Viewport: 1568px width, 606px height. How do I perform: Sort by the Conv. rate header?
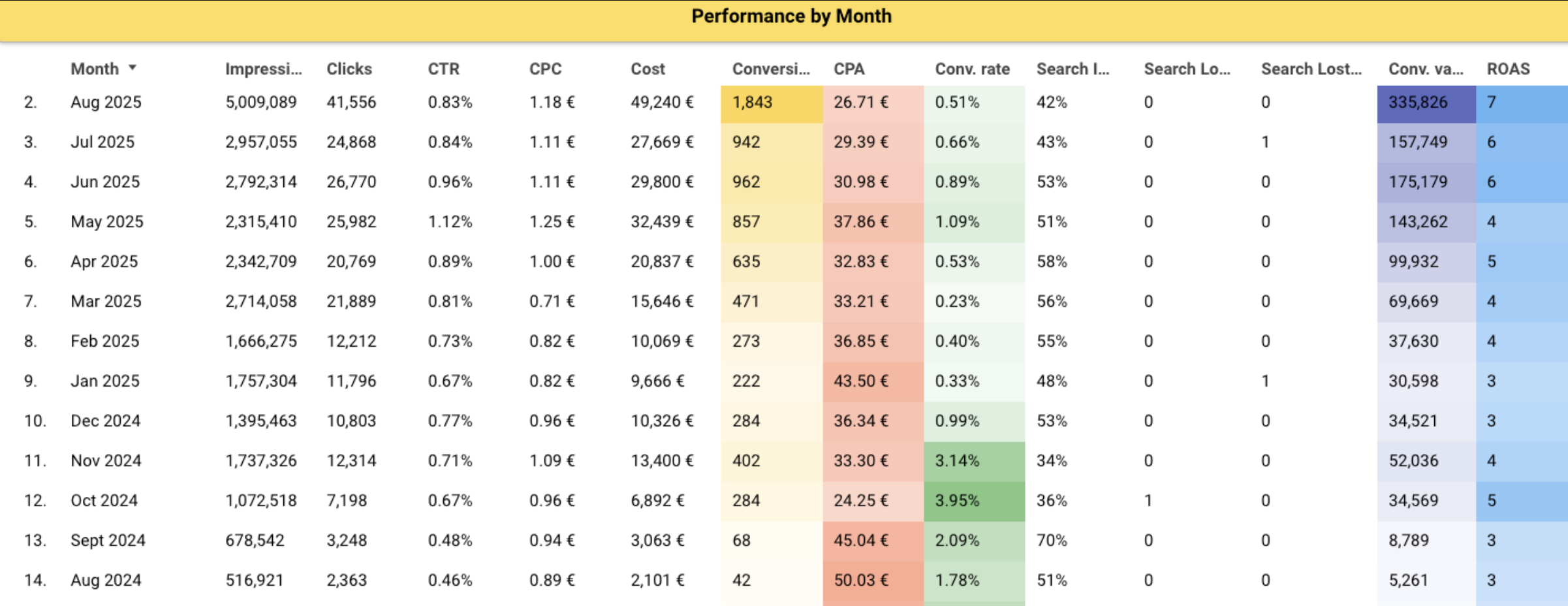click(x=972, y=69)
